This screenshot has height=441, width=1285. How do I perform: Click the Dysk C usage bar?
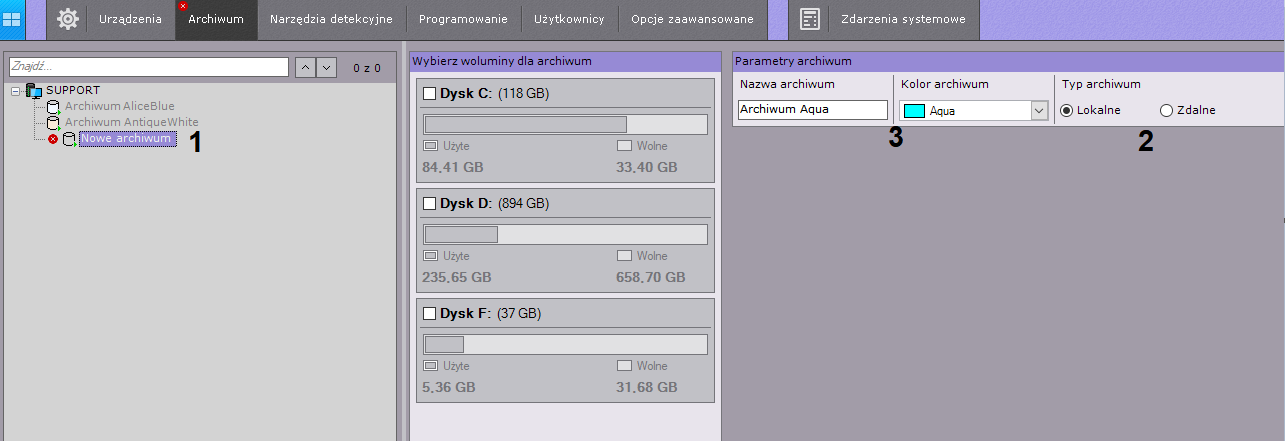(x=565, y=124)
